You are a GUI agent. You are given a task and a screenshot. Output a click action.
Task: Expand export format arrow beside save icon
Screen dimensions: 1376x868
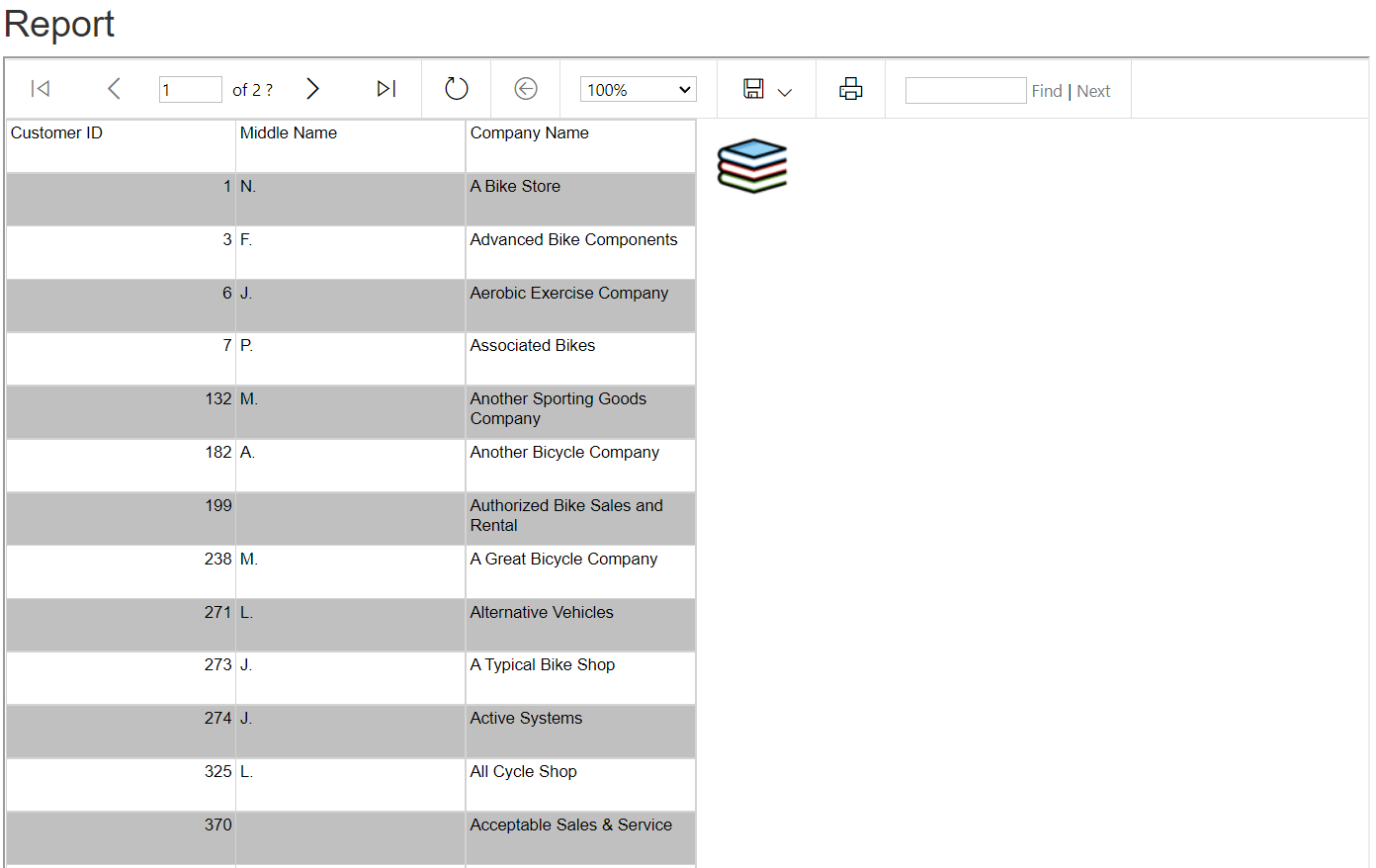(x=785, y=92)
